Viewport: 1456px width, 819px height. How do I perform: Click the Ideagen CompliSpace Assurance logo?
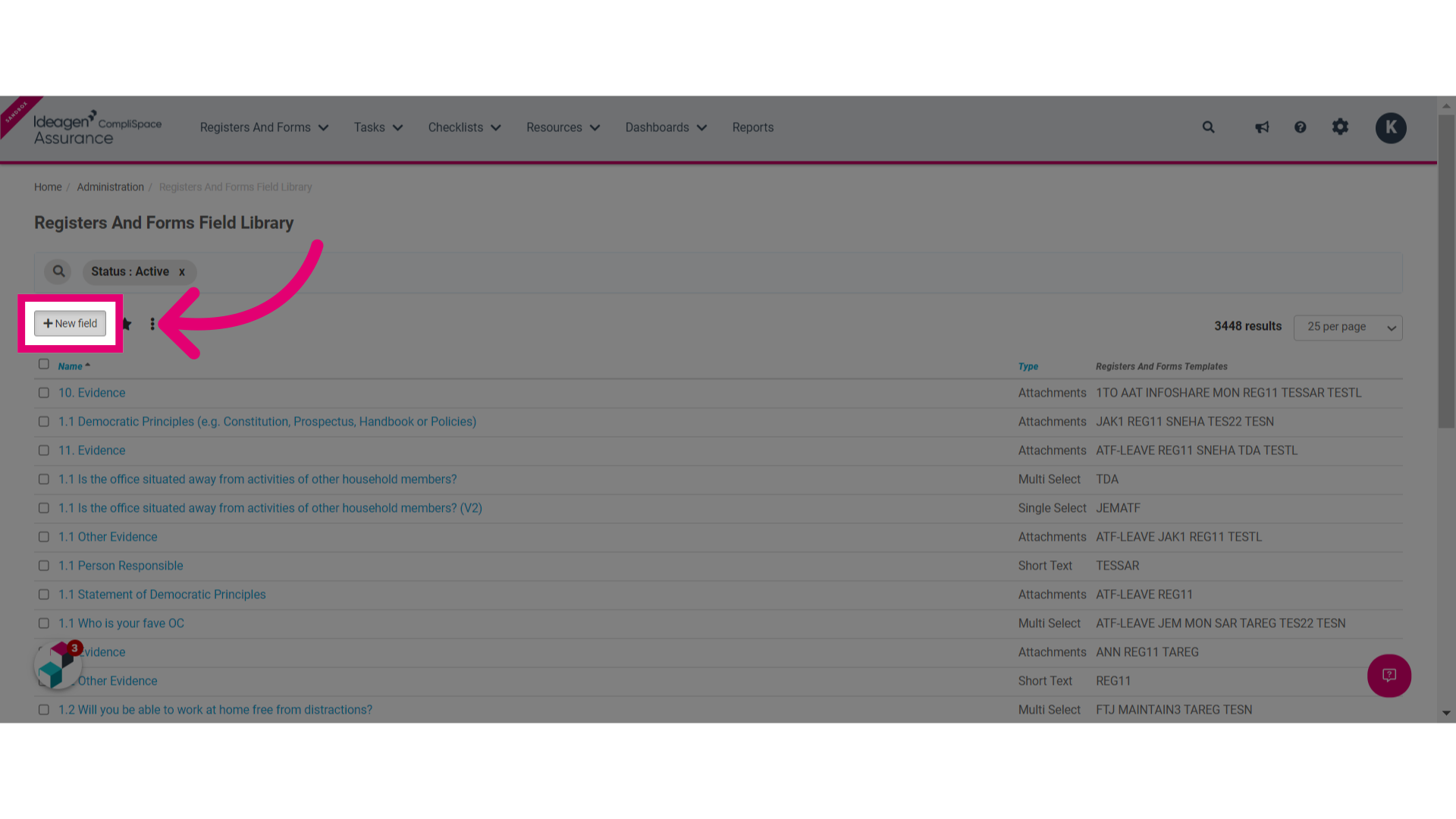tap(97, 127)
